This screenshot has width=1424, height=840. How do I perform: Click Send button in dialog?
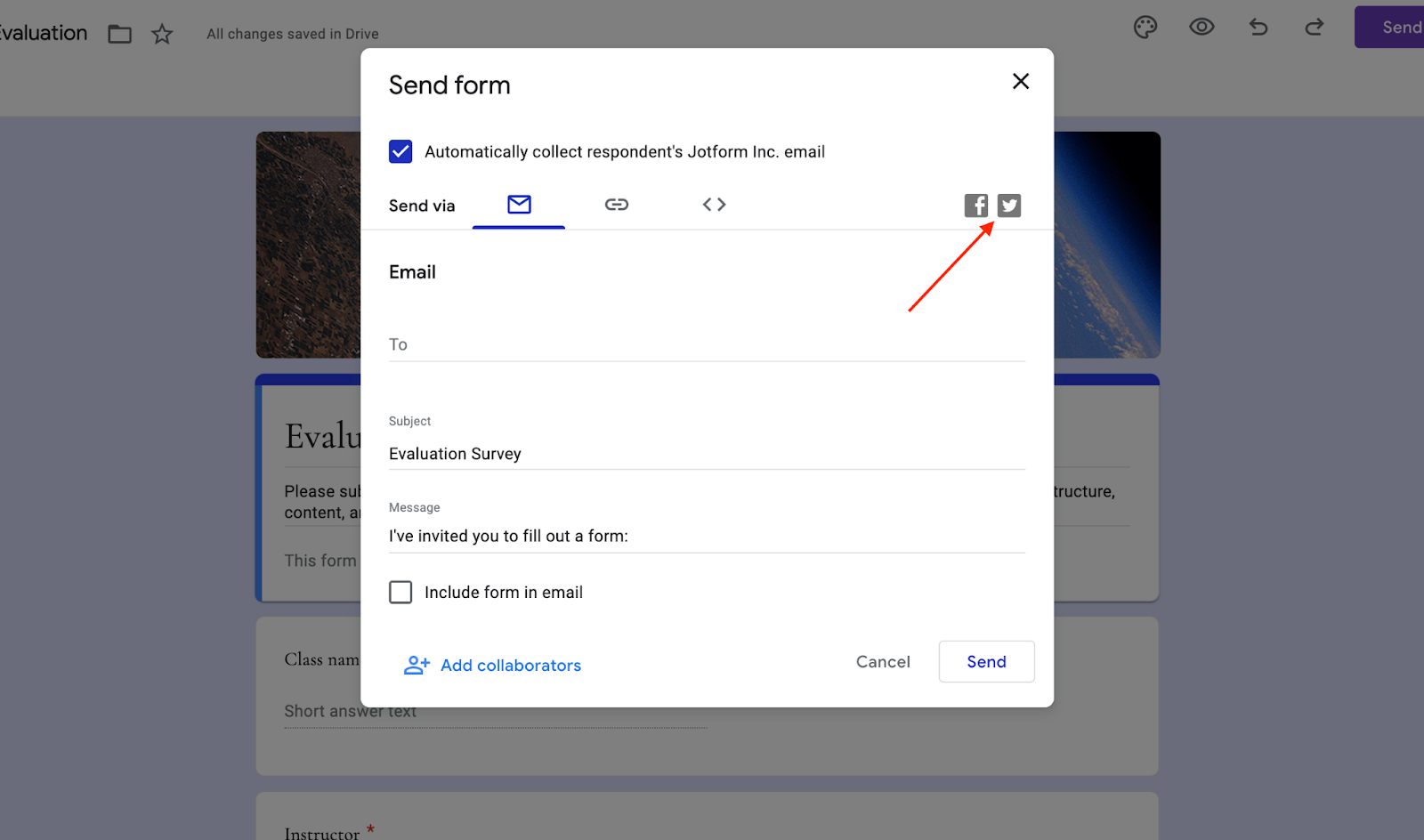point(986,662)
